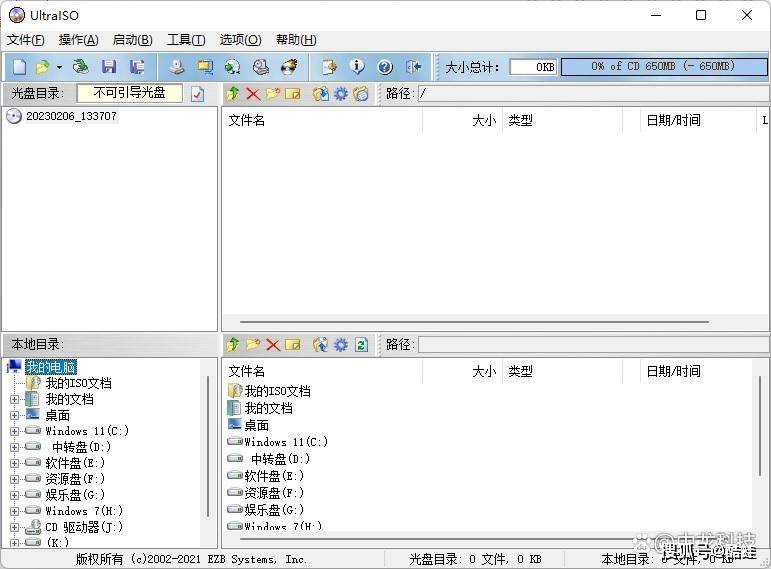771x569 pixels.
Task: Click the Compress ISO disc icon
Action: tap(233, 67)
